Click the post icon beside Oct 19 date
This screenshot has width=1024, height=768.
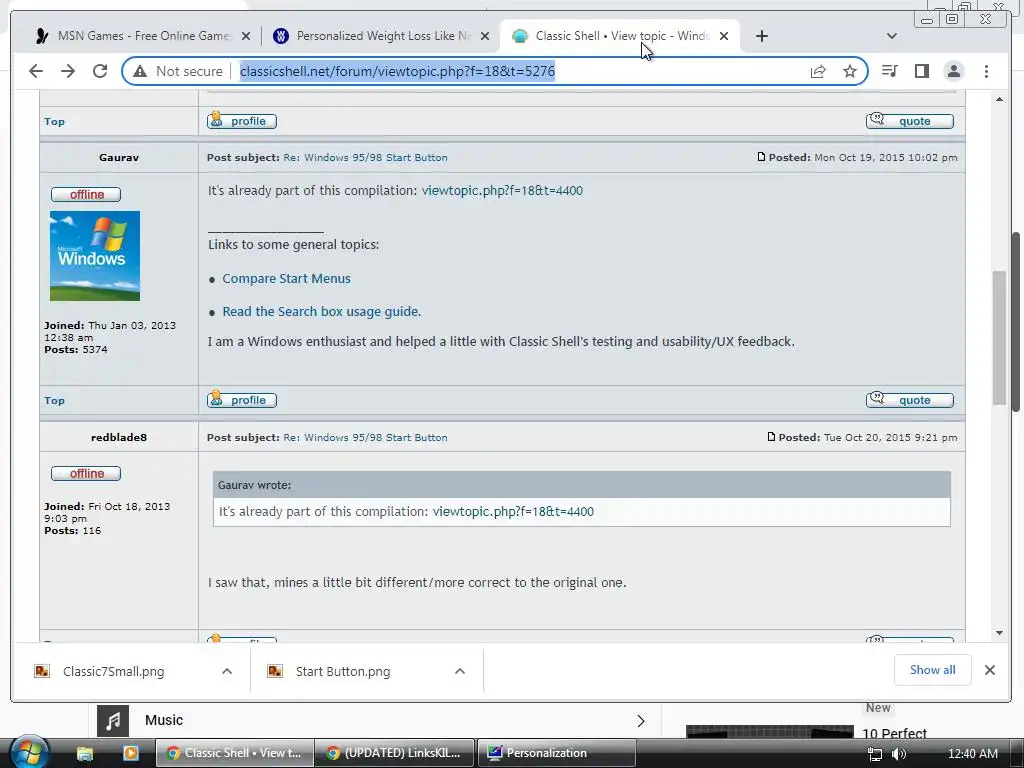tap(761, 157)
